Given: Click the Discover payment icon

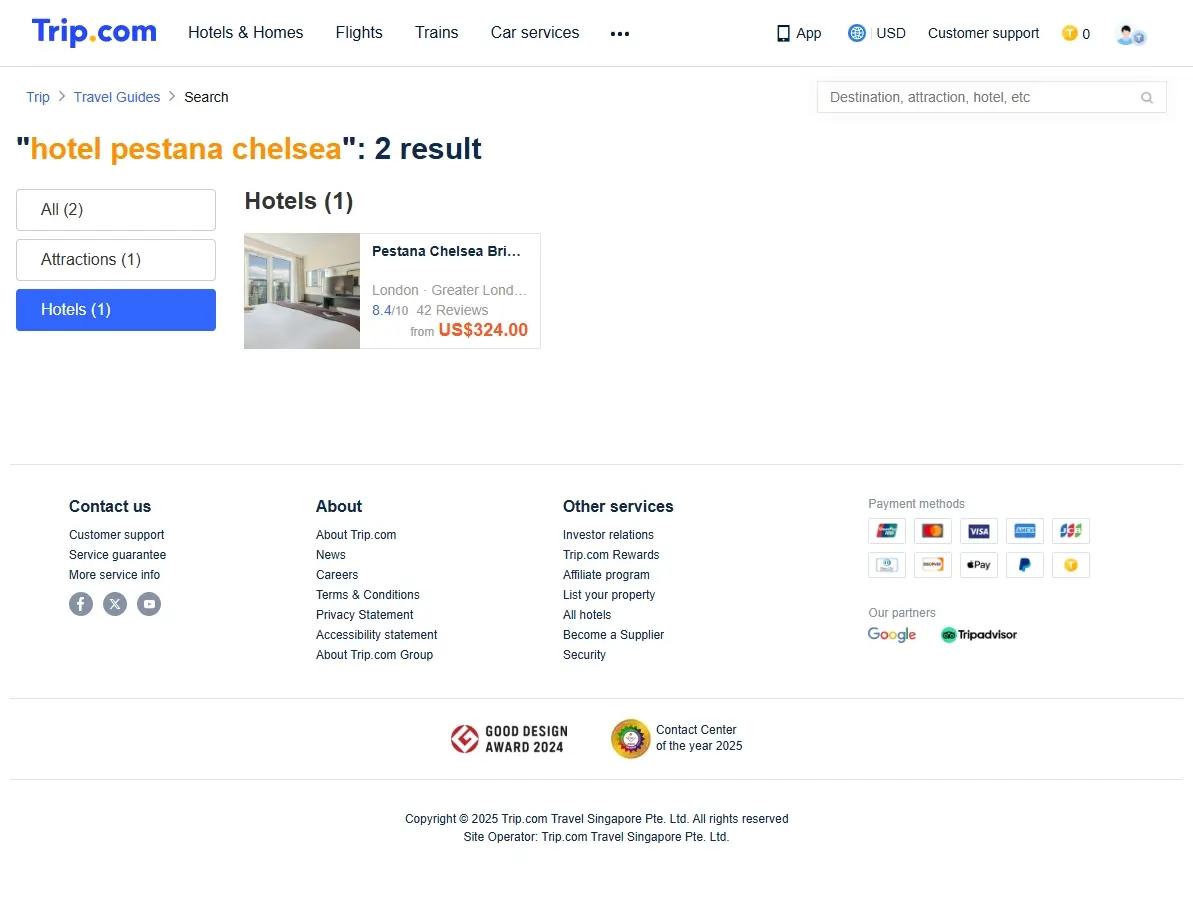Looking at the screenshot, I should pos(932,565).
